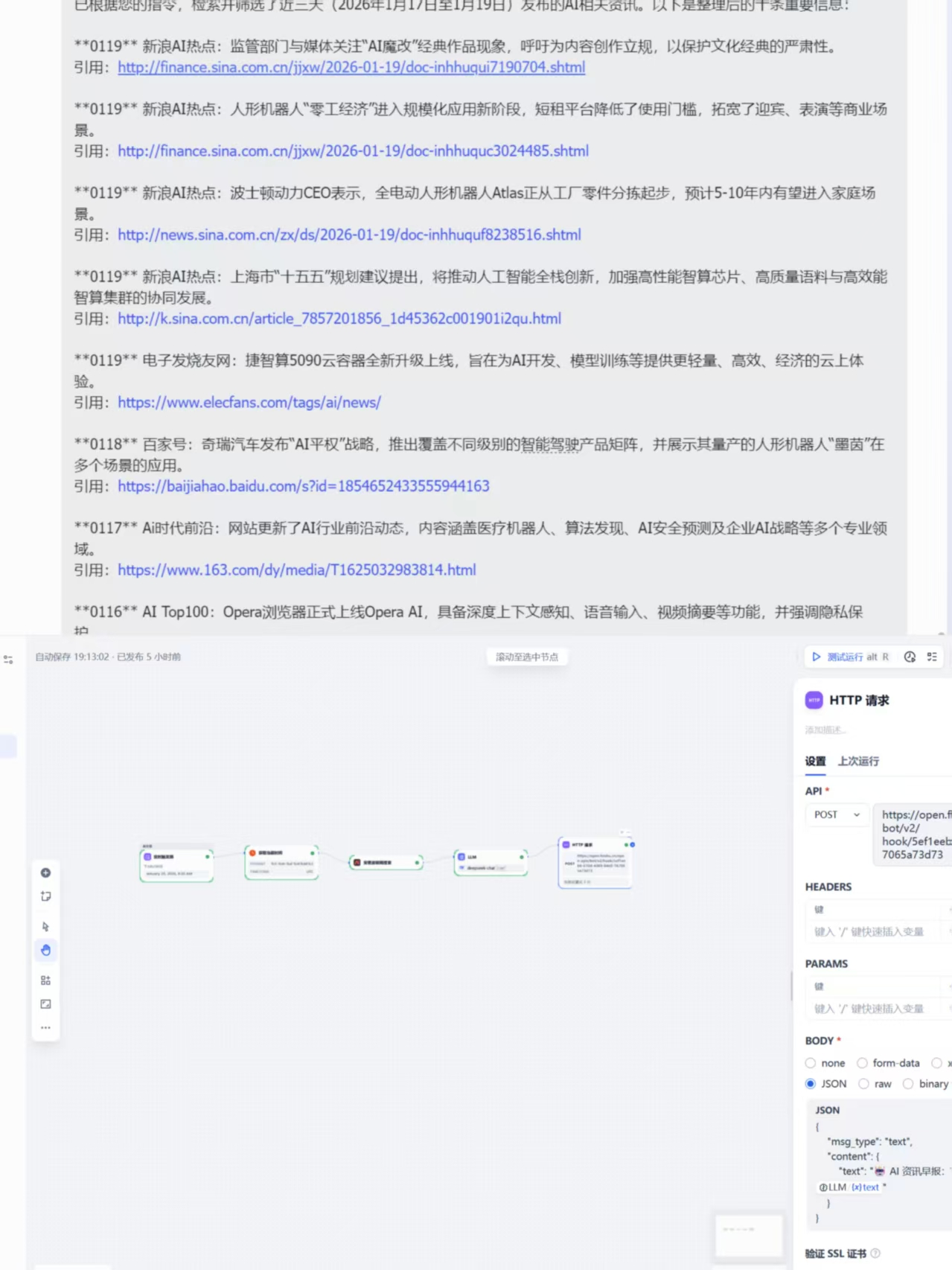Click the API URL input field
Viewport: 952px width, 1270px height.
tap(913, 835)
